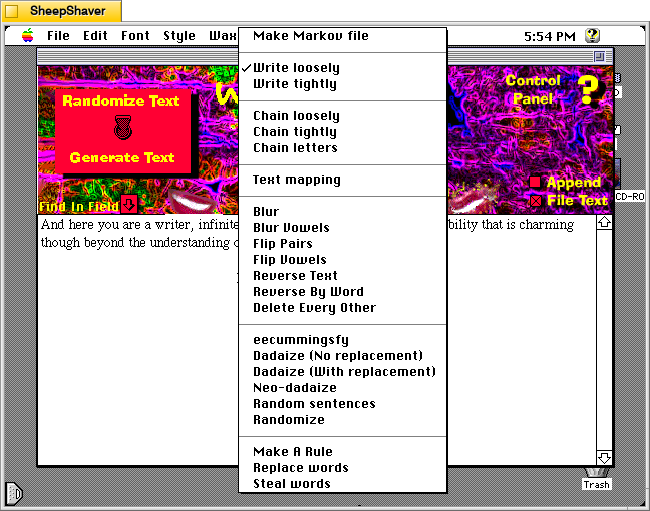Choose Chain letters
The image size is (650, 511).
[x=342, y=148]
